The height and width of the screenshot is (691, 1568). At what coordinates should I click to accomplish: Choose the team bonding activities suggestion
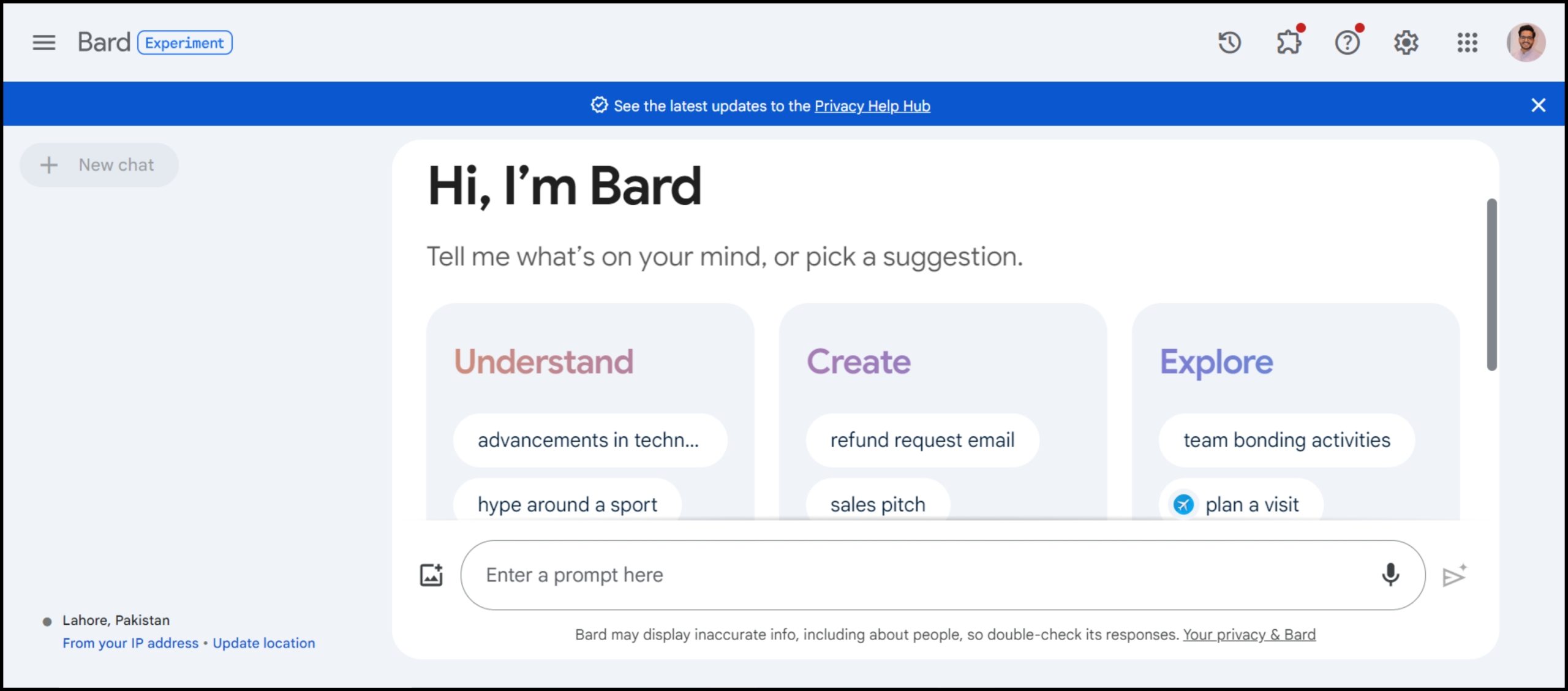point(1286,439)
